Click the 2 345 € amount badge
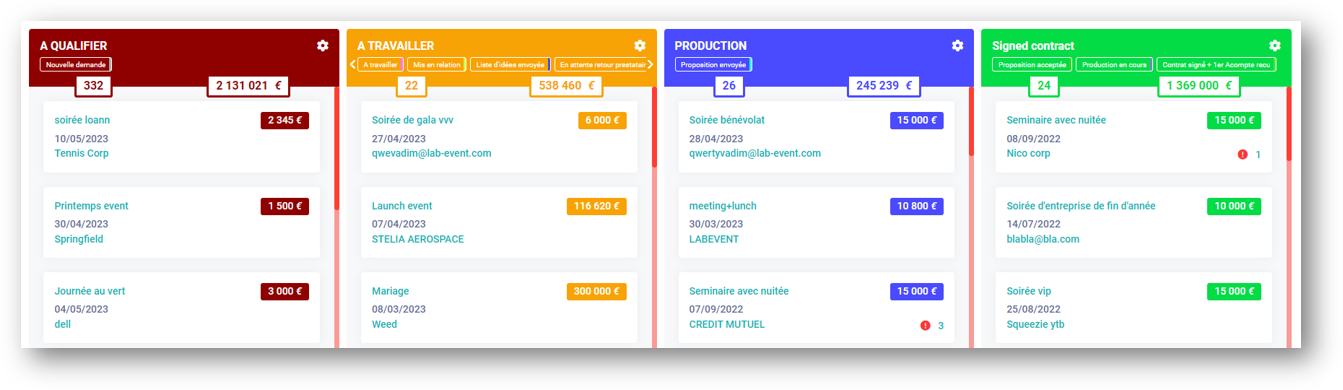 pos(285,121)
